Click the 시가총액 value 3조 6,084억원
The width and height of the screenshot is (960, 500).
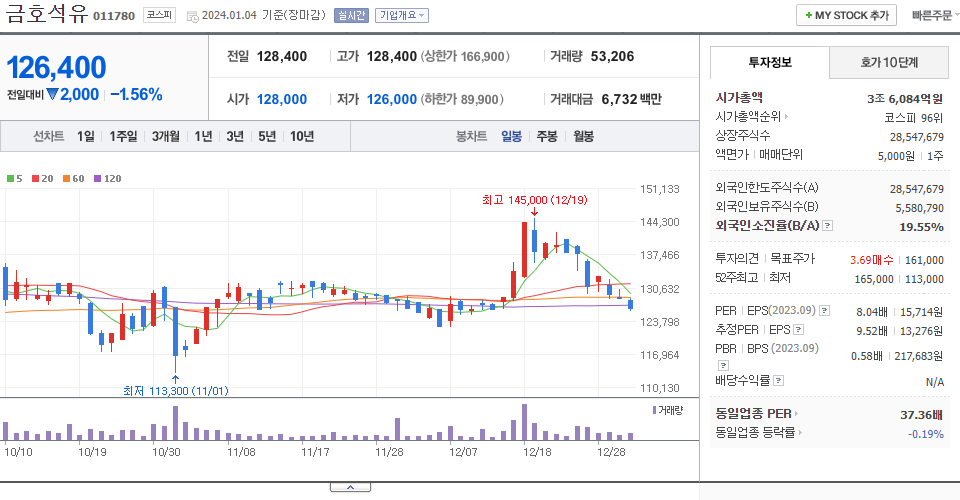click(905, 99)
